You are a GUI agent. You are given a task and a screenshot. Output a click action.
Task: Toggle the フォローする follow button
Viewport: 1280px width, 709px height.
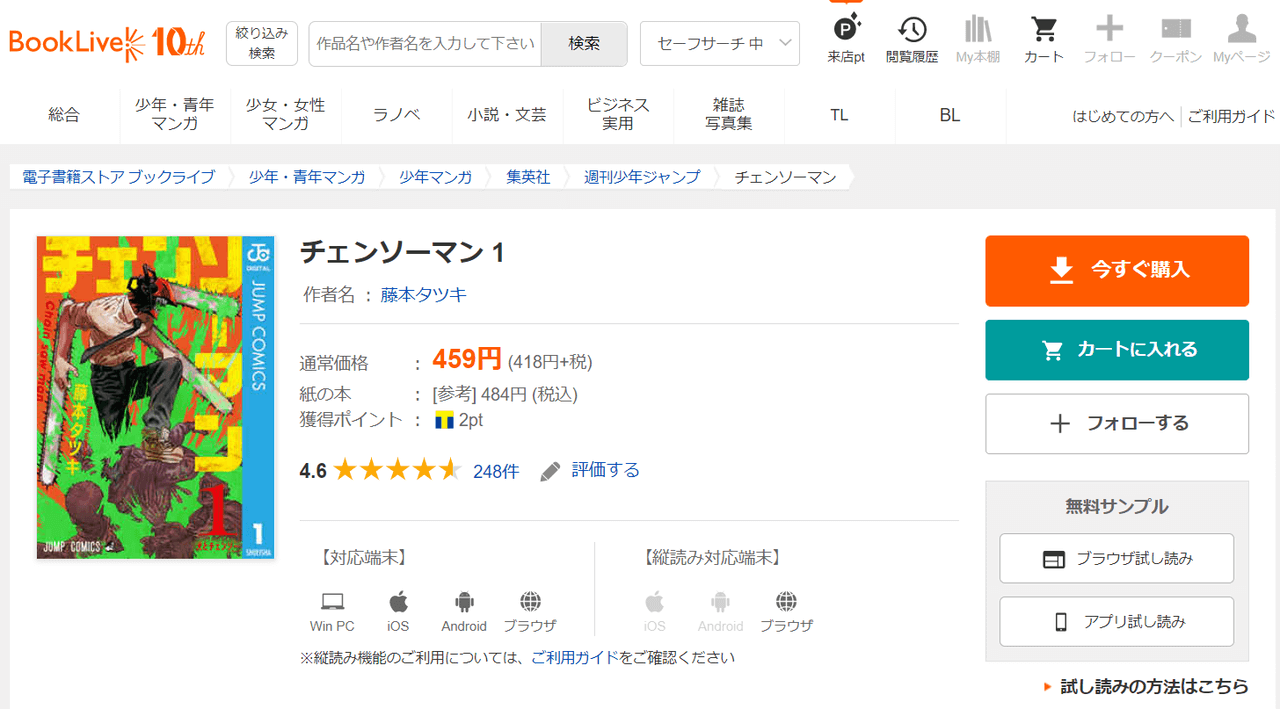coord(1117,424)
